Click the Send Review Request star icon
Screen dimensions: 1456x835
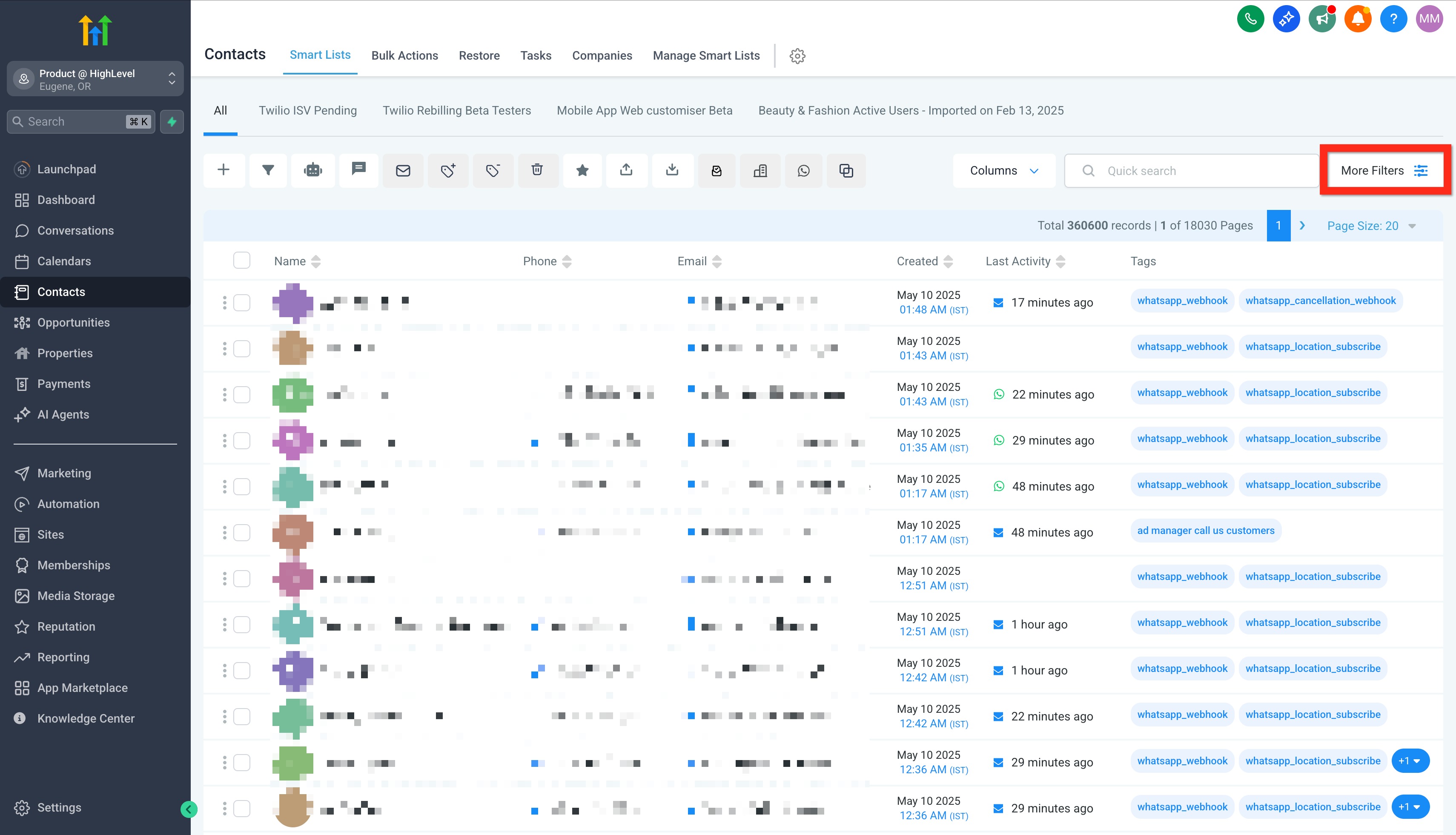582,170
